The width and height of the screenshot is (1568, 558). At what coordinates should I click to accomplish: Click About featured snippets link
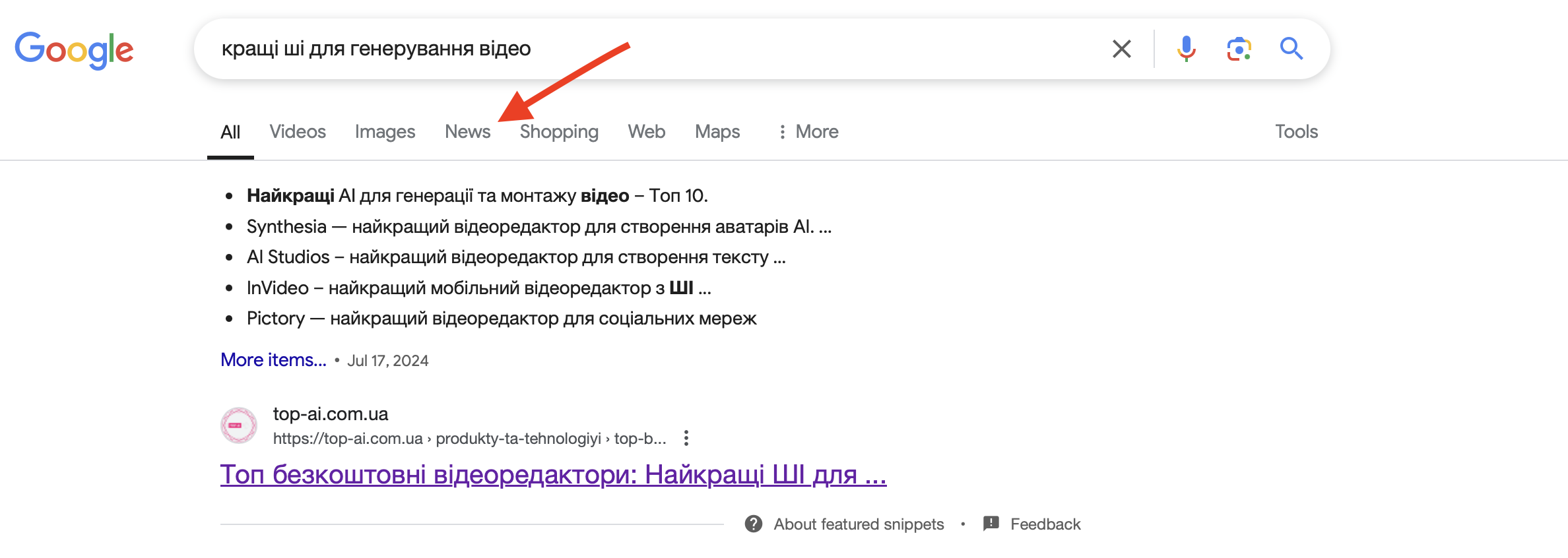[859, 524]
